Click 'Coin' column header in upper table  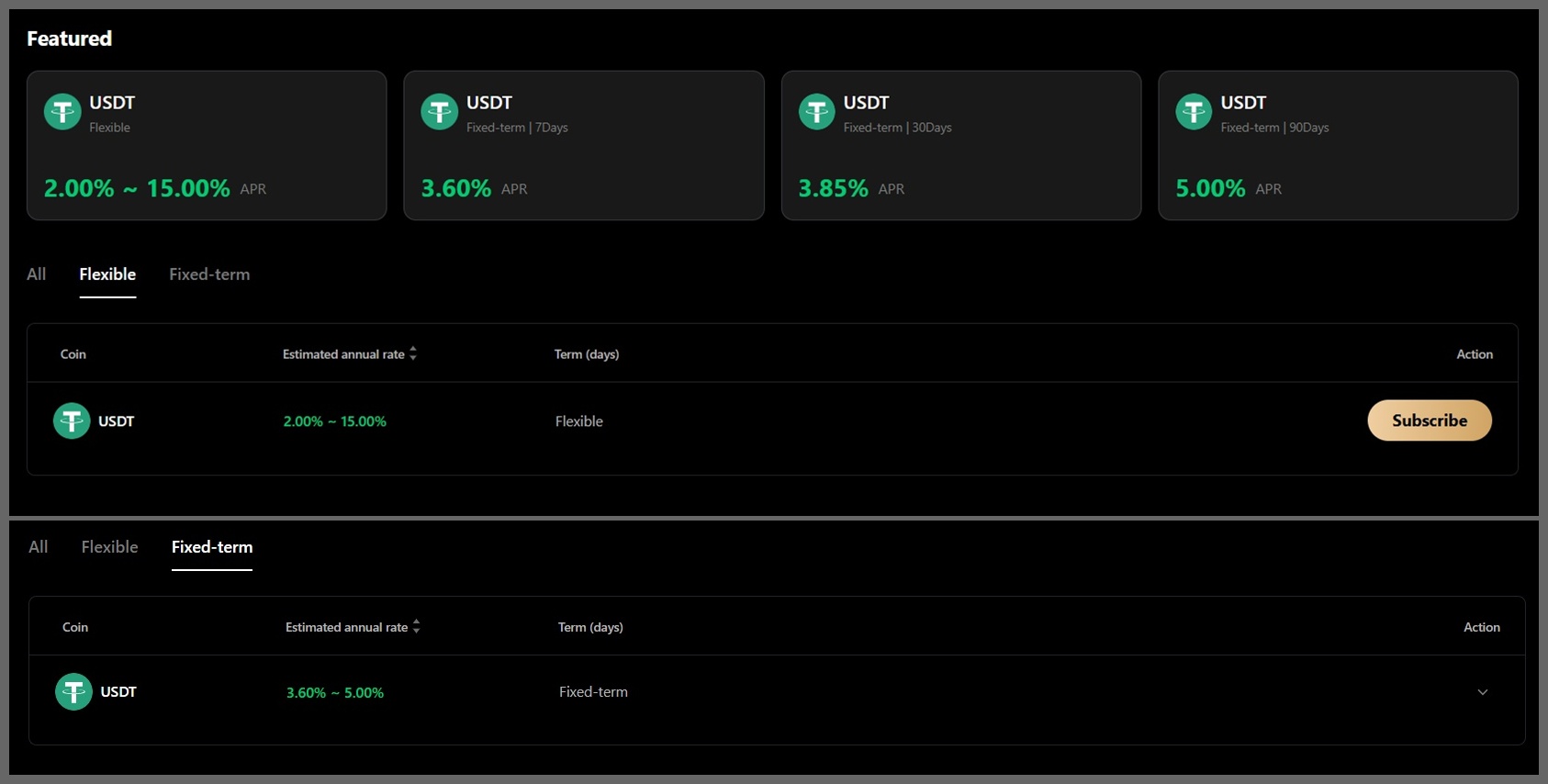73,354
